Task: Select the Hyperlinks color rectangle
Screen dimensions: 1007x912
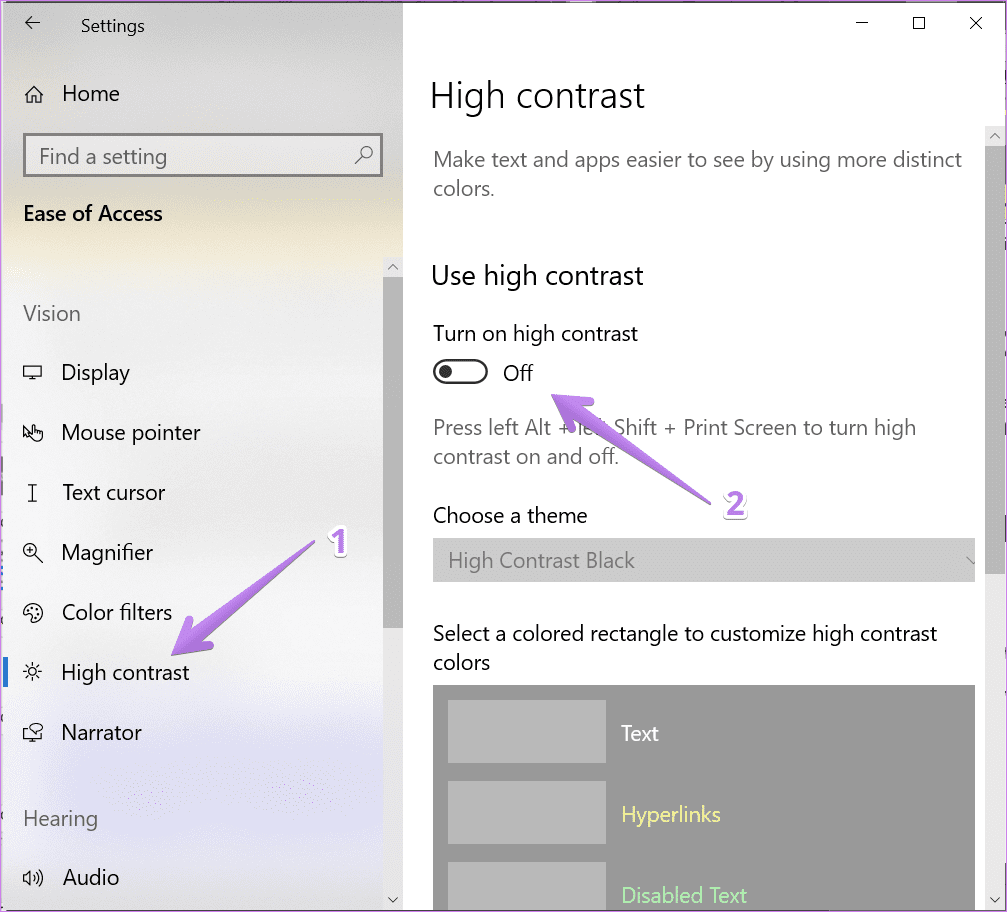Action: 527,812
